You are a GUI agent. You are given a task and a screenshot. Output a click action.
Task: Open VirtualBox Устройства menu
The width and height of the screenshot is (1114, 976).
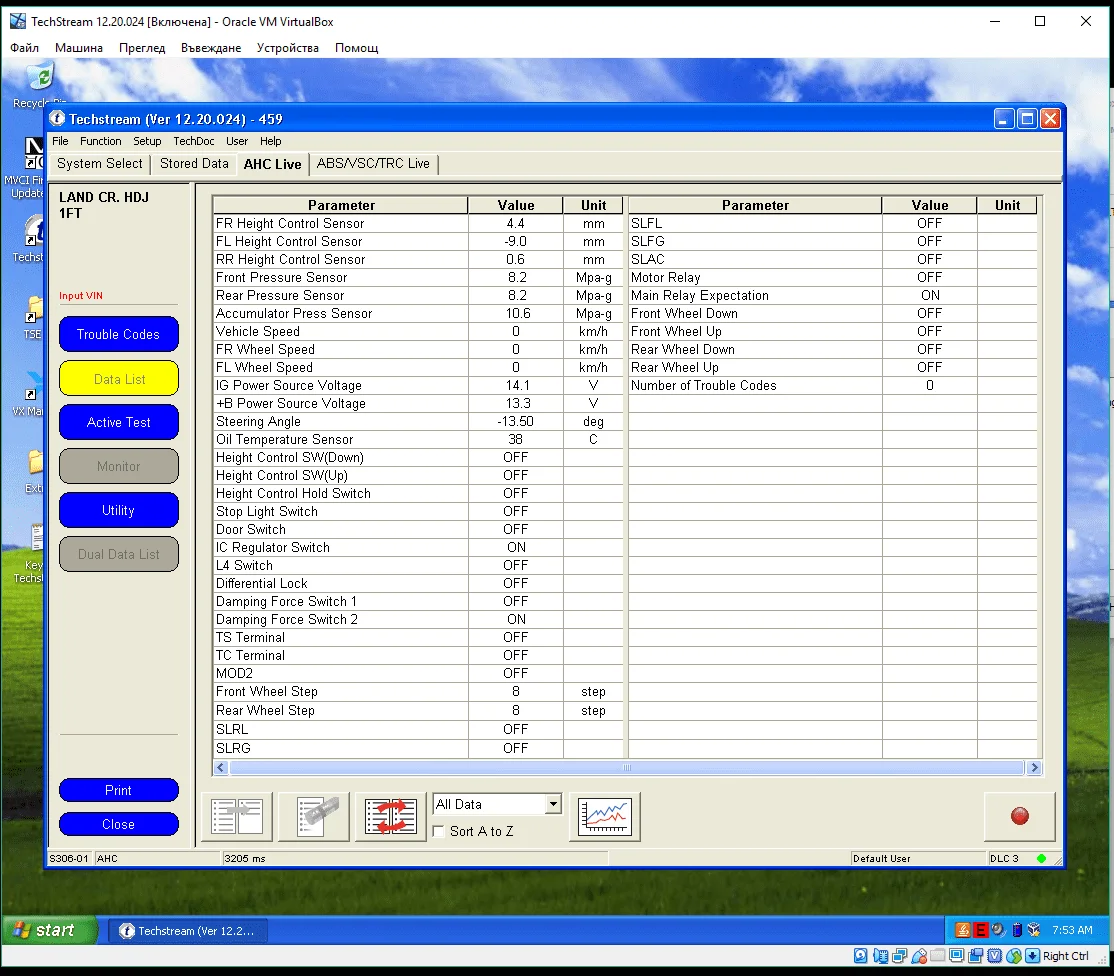click(x=287, y=48)
